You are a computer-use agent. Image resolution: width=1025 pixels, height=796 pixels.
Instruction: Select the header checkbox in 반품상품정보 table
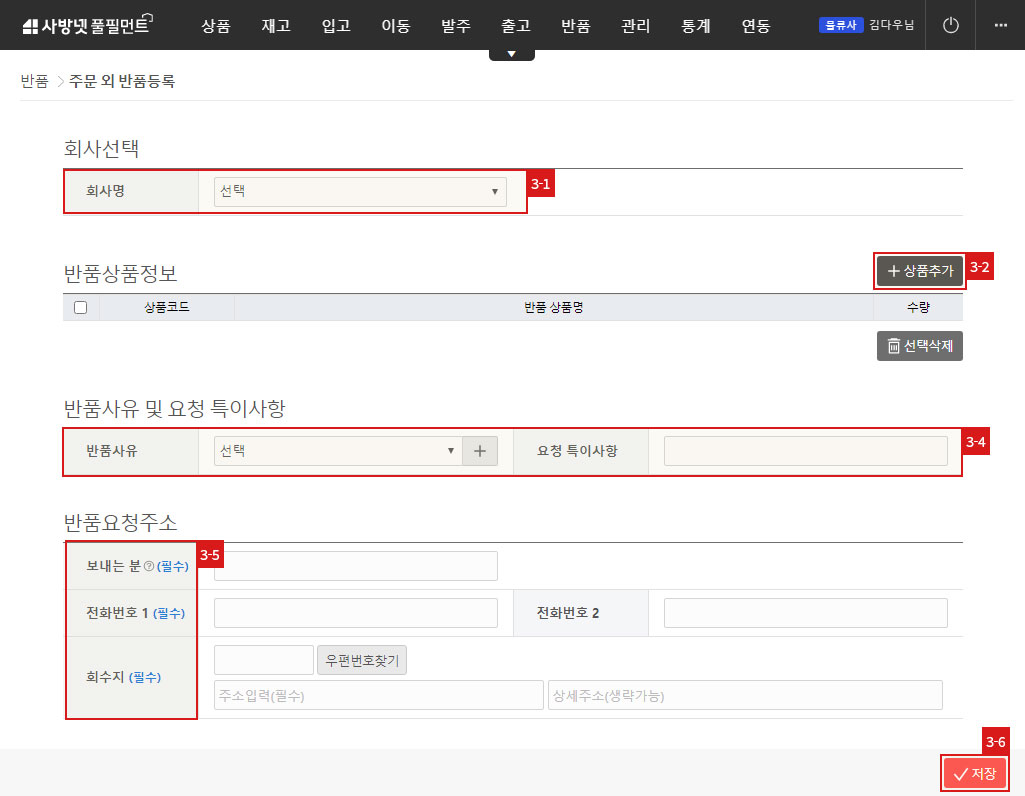[81, 307]
